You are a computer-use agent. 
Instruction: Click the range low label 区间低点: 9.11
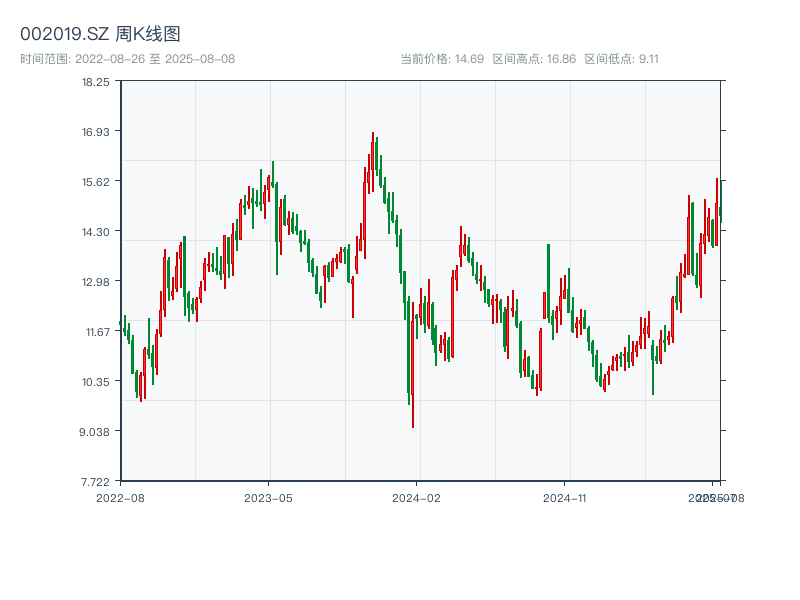coord(621,59)
